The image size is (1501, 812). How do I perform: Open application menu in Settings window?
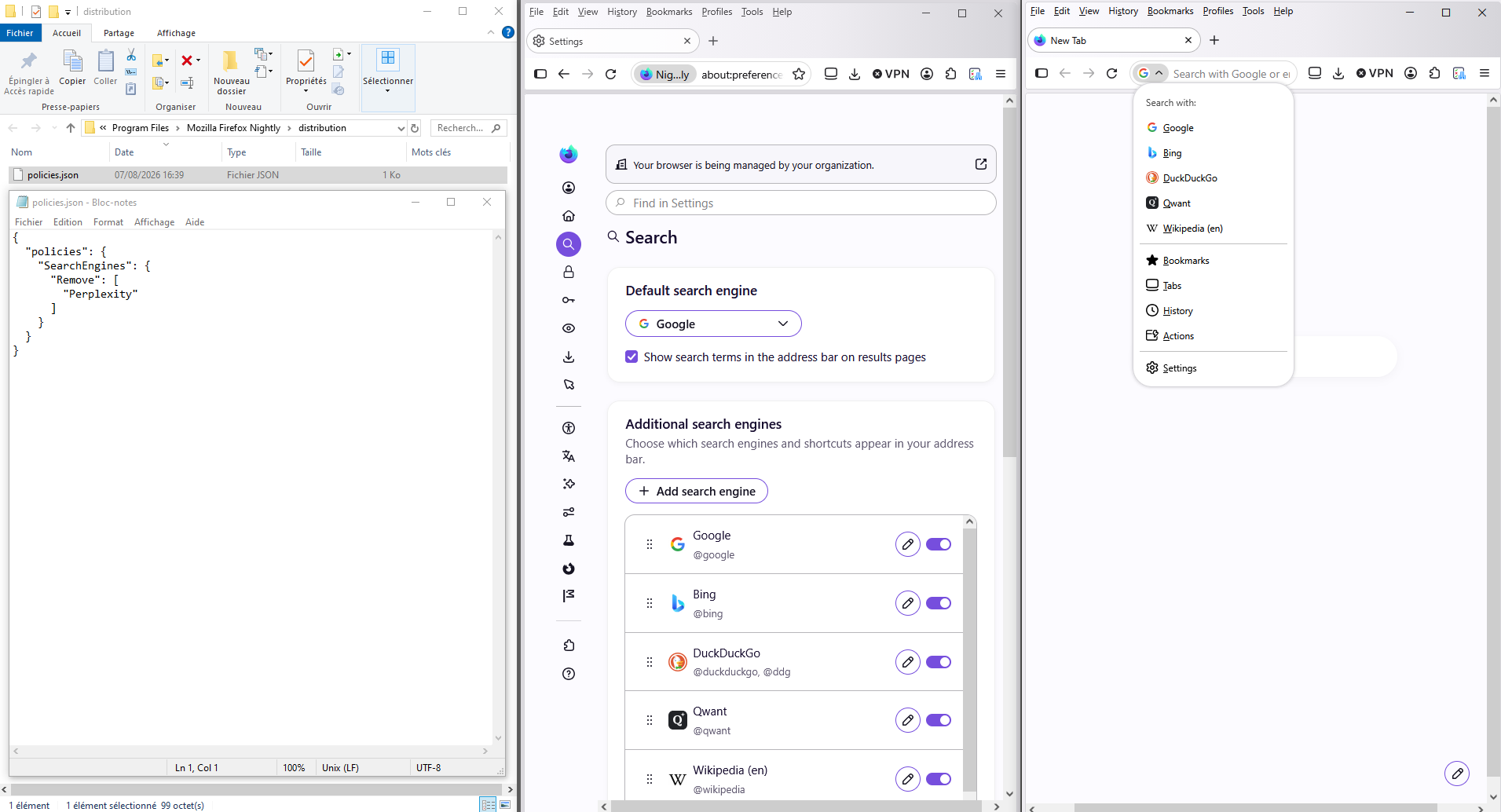pyautogui.click(x=1001, y=74)
